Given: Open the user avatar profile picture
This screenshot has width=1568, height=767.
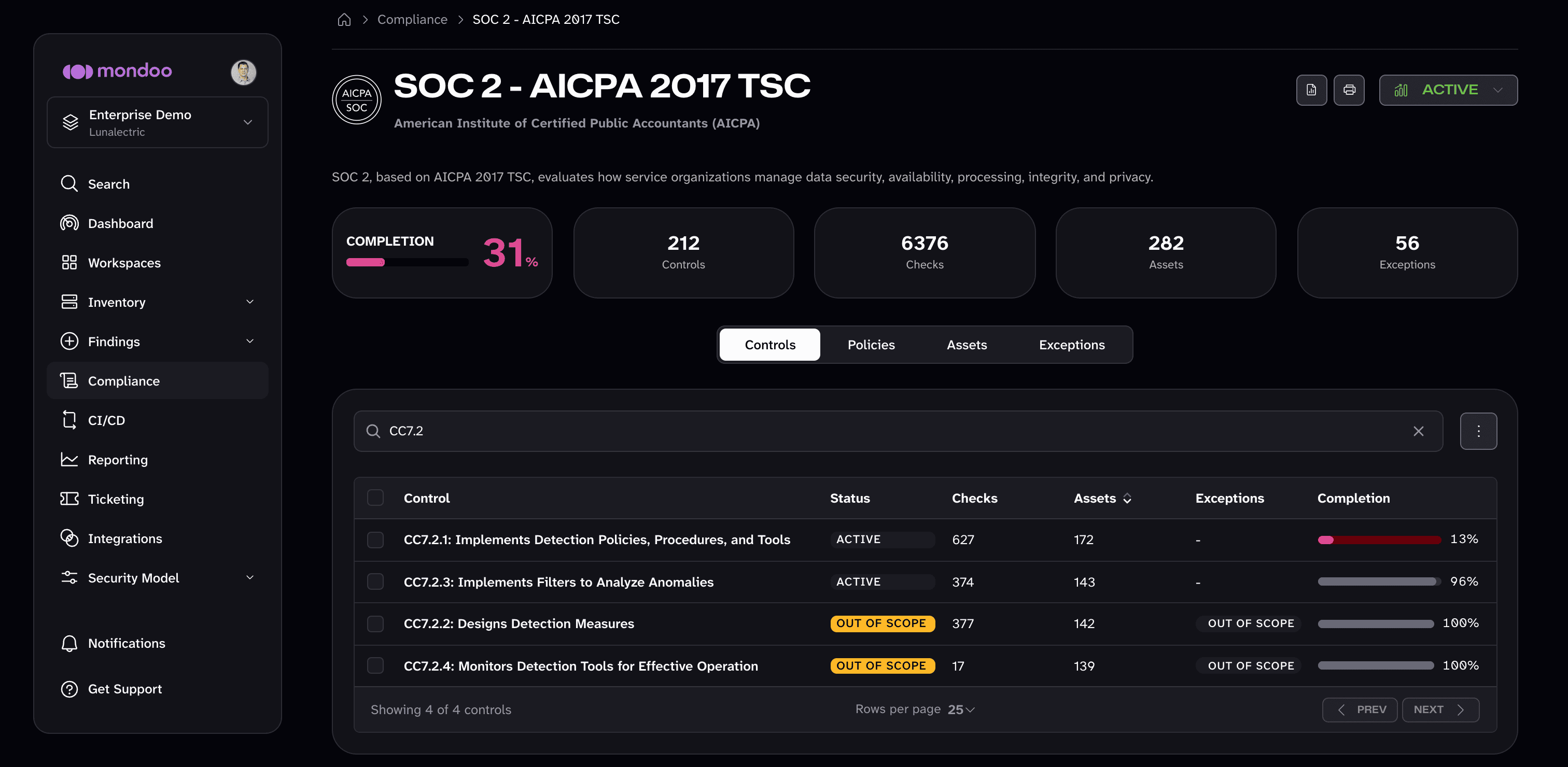Looking at the screenshot, I should pos(244,73).
